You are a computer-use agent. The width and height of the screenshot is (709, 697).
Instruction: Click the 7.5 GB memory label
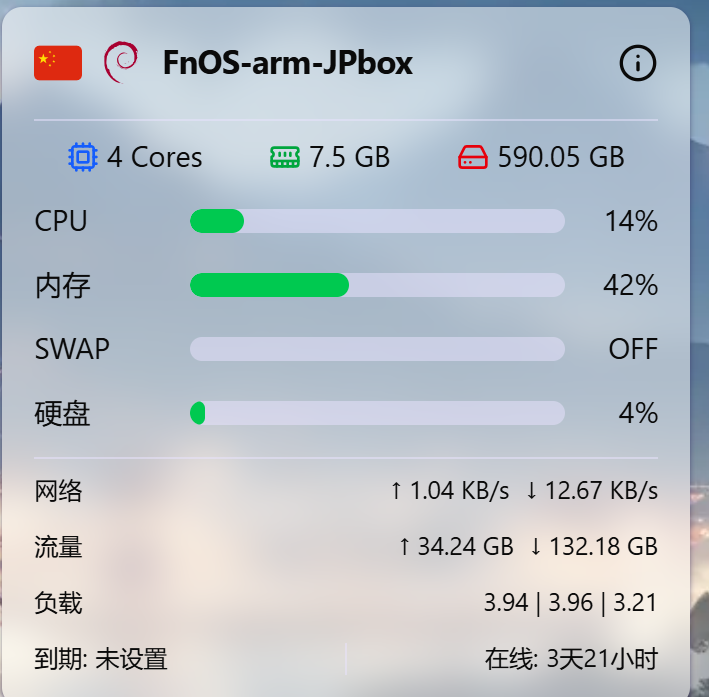[349, 157]
